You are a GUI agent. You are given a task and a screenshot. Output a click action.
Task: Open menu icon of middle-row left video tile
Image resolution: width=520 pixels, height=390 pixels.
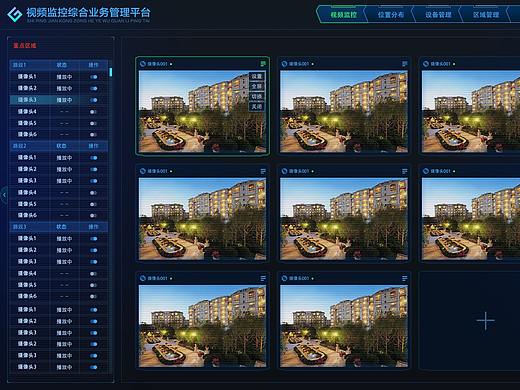click(263, 171)
